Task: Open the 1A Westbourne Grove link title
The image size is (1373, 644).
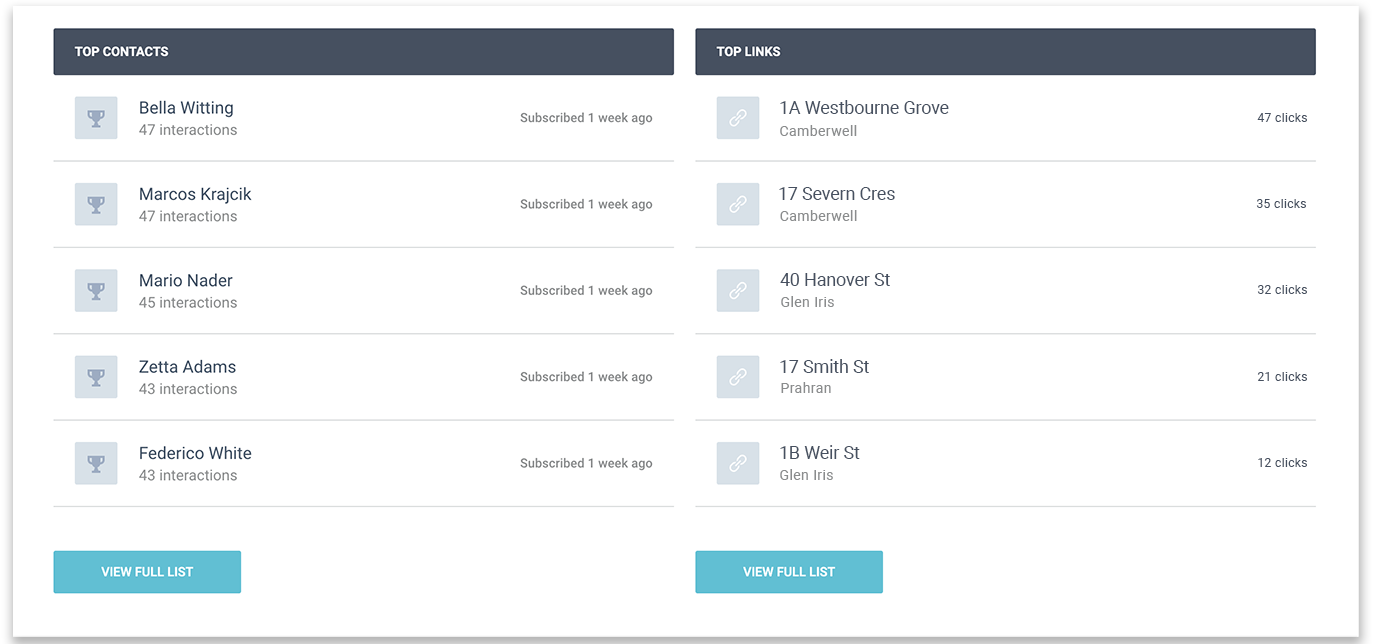Action: tap(864, 108)
